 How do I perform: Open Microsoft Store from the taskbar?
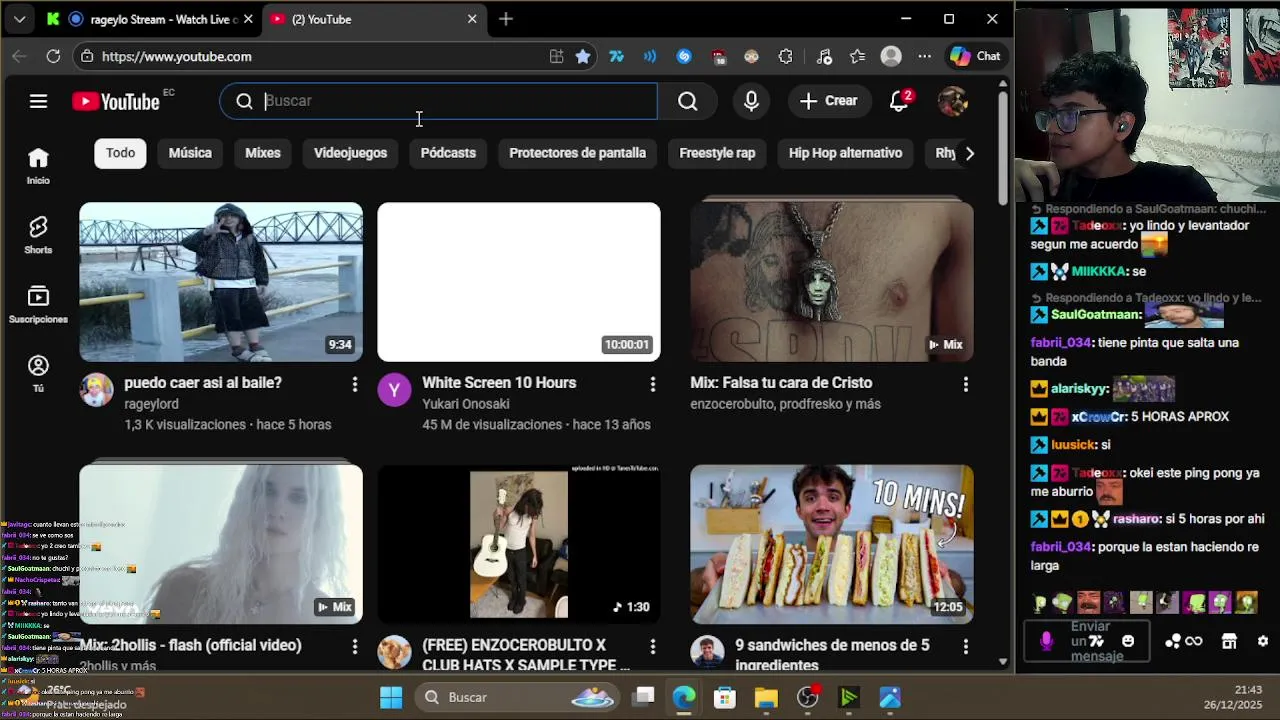tap(725, 697)
